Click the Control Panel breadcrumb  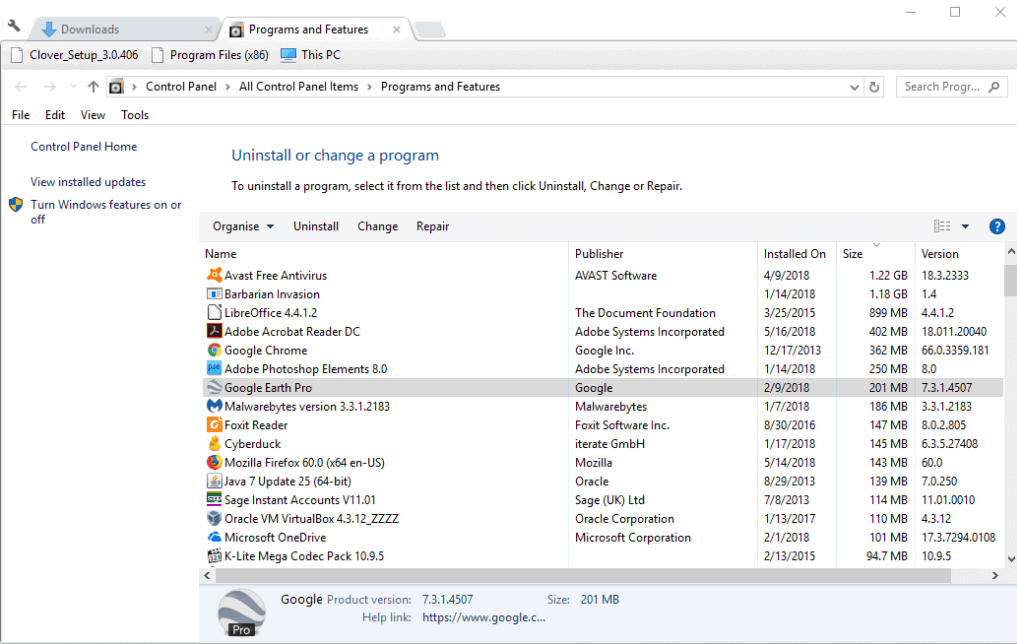coord(181,87)
